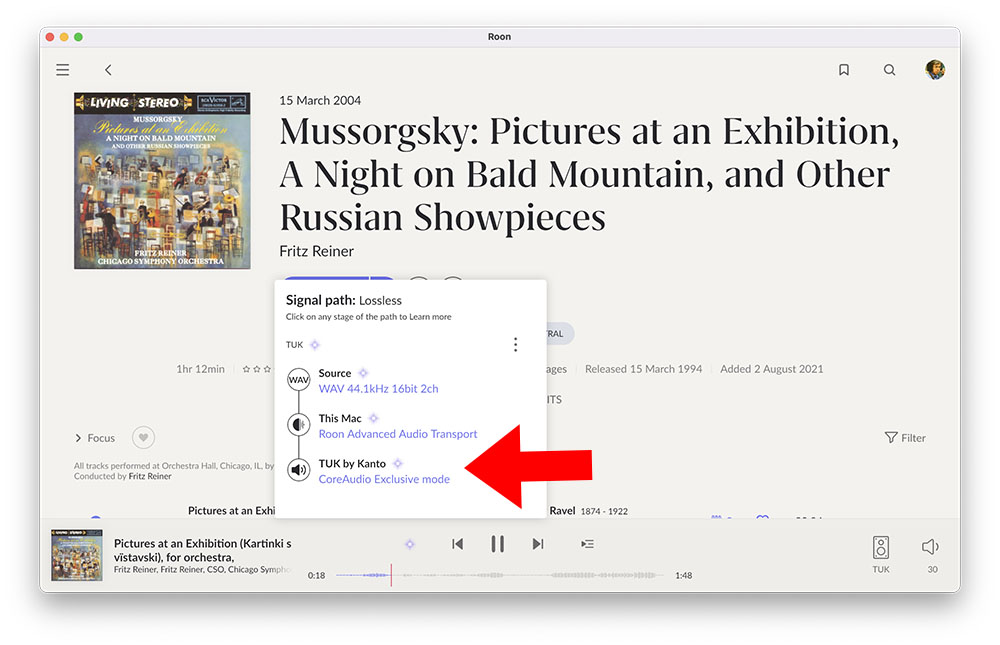Screen dimensions: 1000x645
Task: Open search with the magnifier icon
Action: [x=889, y=70]
